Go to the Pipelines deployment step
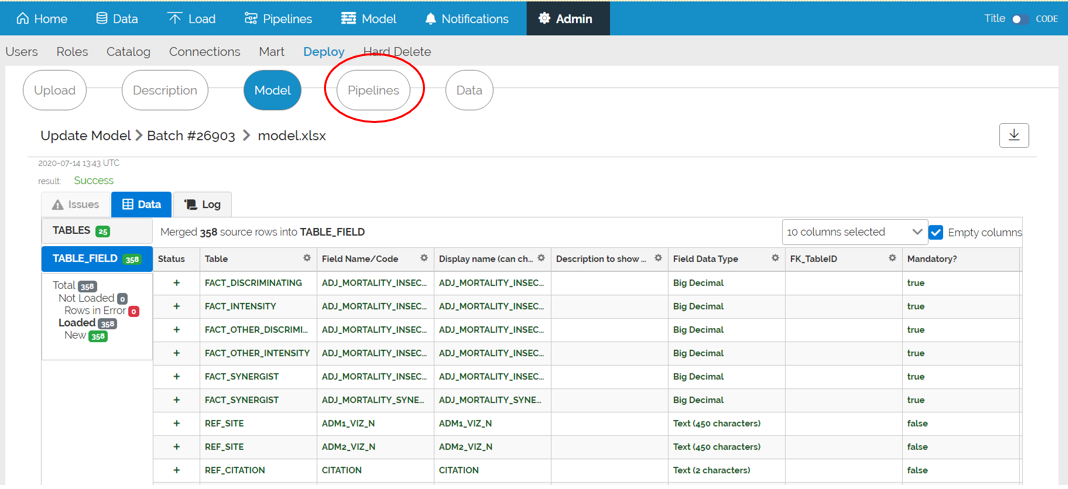The width and height of the screenshot is (1068, 489). pyautogui.click(x=373, y=90)
